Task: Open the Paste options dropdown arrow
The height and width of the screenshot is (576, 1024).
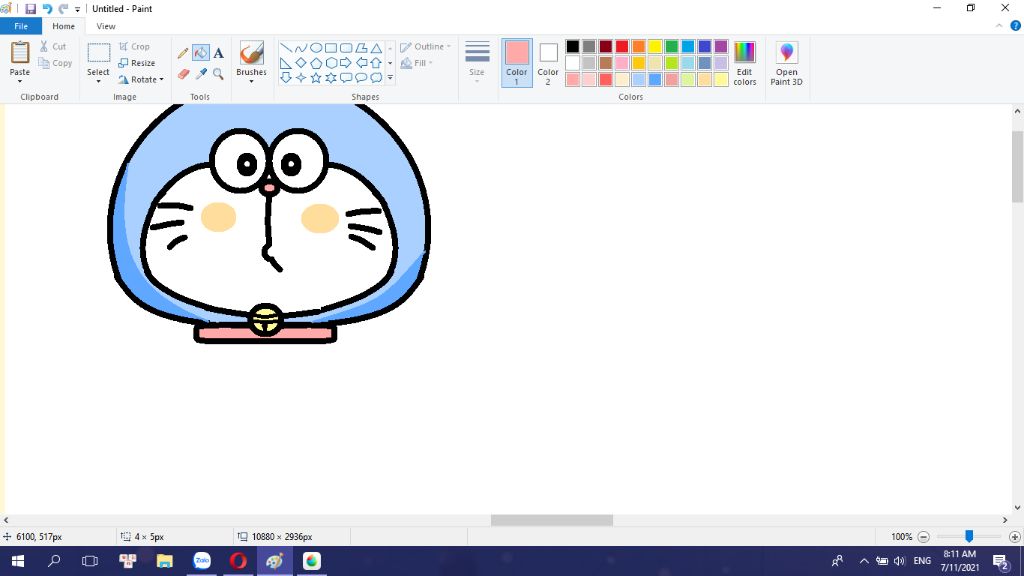Action: tap(20, 82)
